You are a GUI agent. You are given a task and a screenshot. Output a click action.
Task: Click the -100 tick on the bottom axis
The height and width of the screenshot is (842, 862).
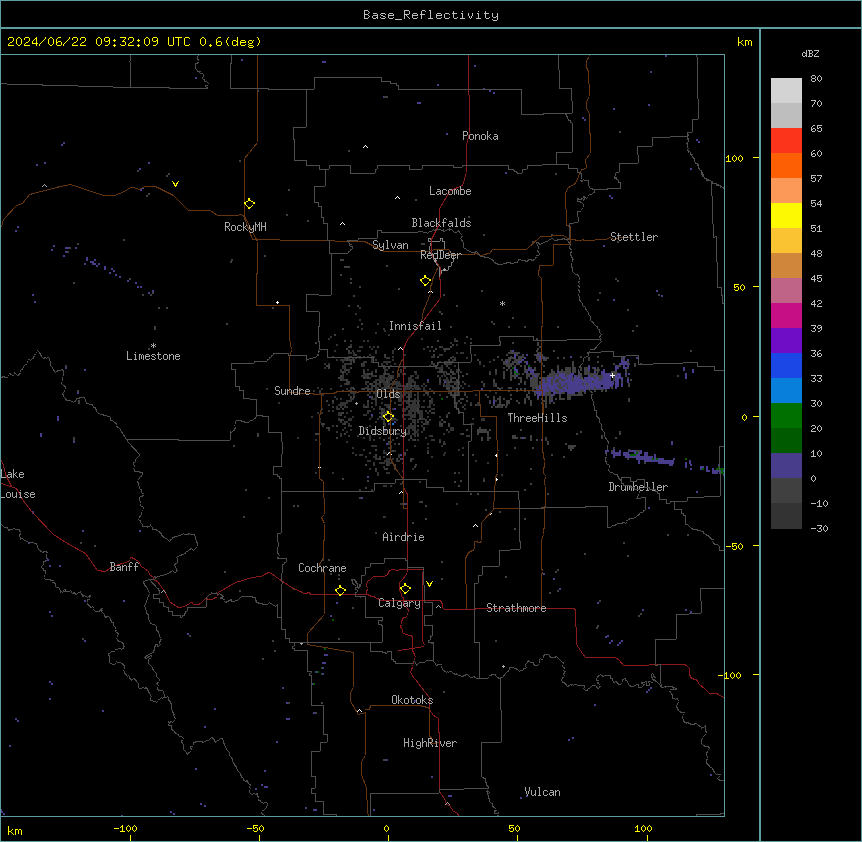pyautogui.click(x=125, y=829)
